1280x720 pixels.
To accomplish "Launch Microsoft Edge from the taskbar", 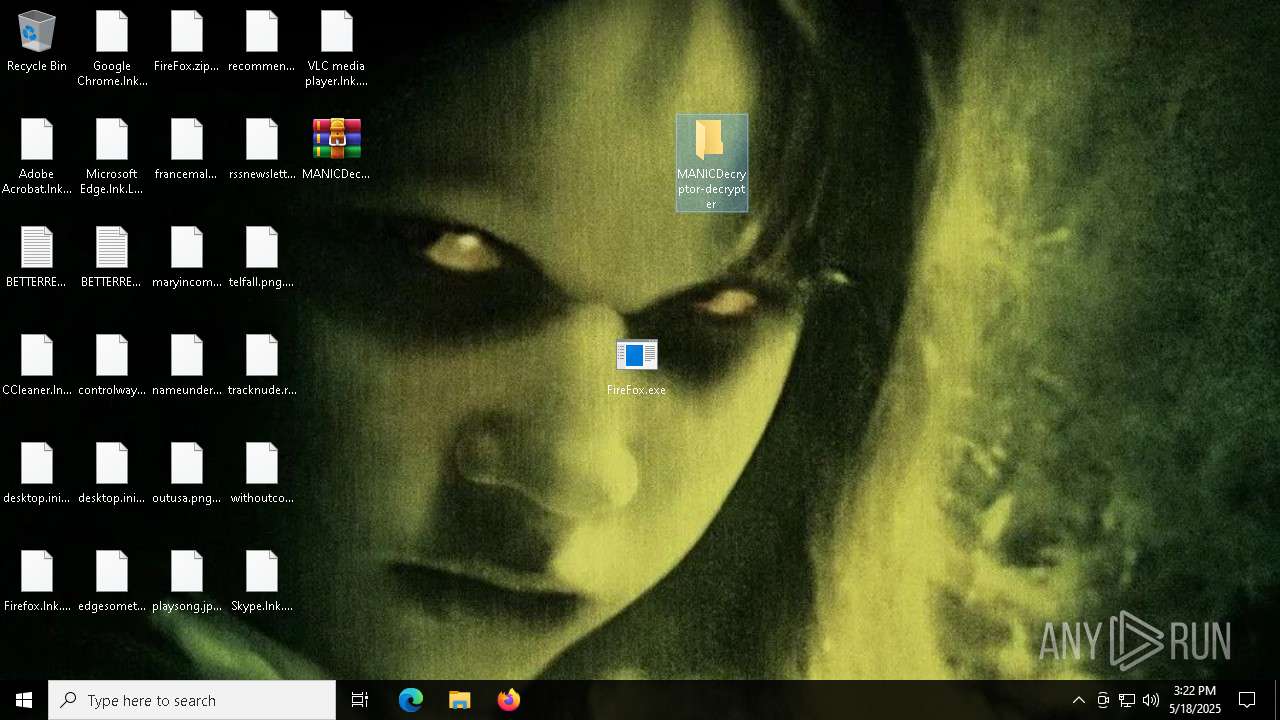I will 411,700.
